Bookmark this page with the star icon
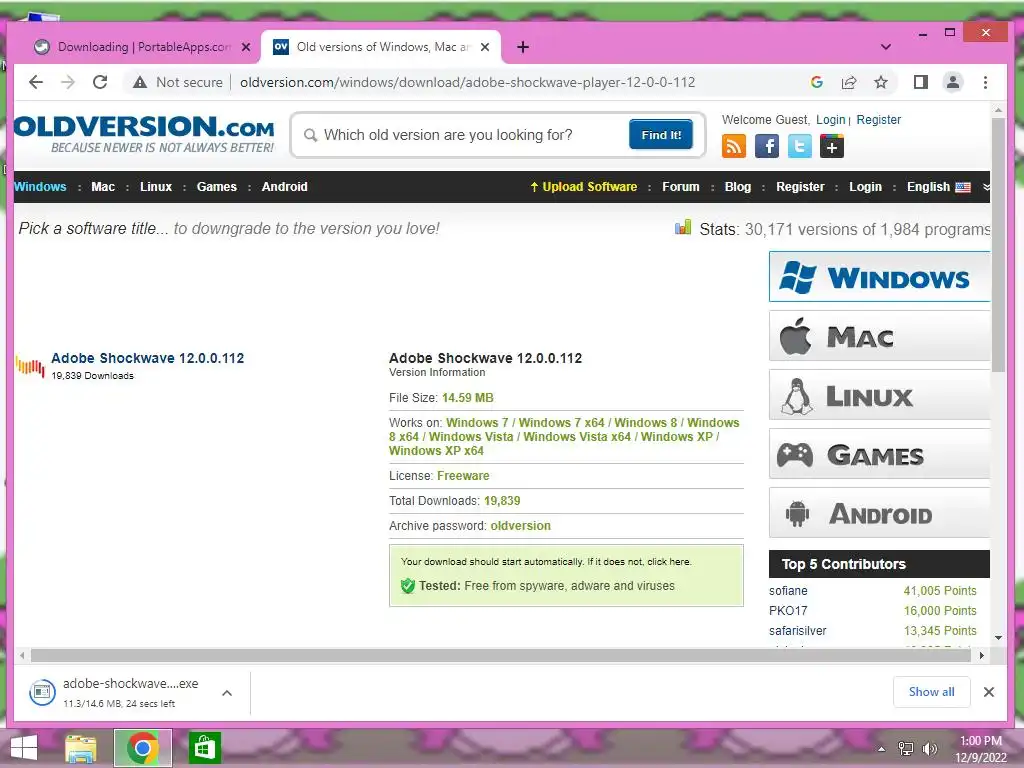Viewport: 1024px width, 768px height. [881, 82]
